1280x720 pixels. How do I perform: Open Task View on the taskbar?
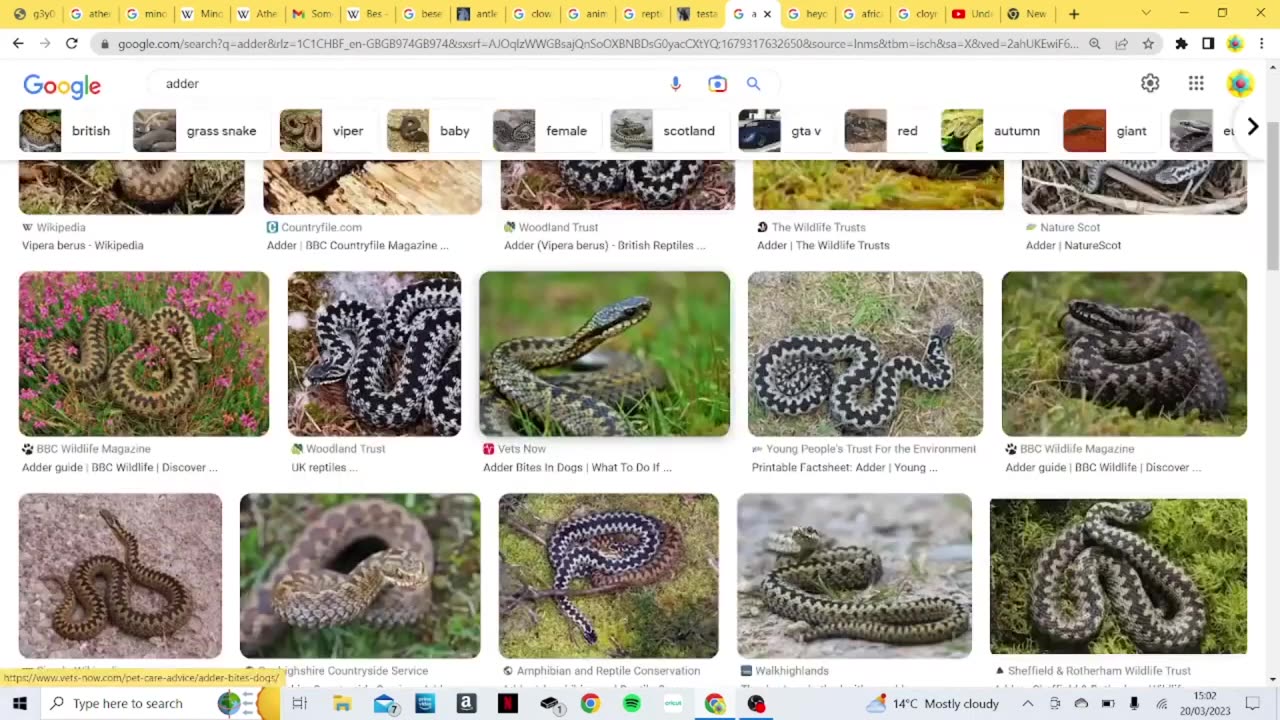[299, 704]
